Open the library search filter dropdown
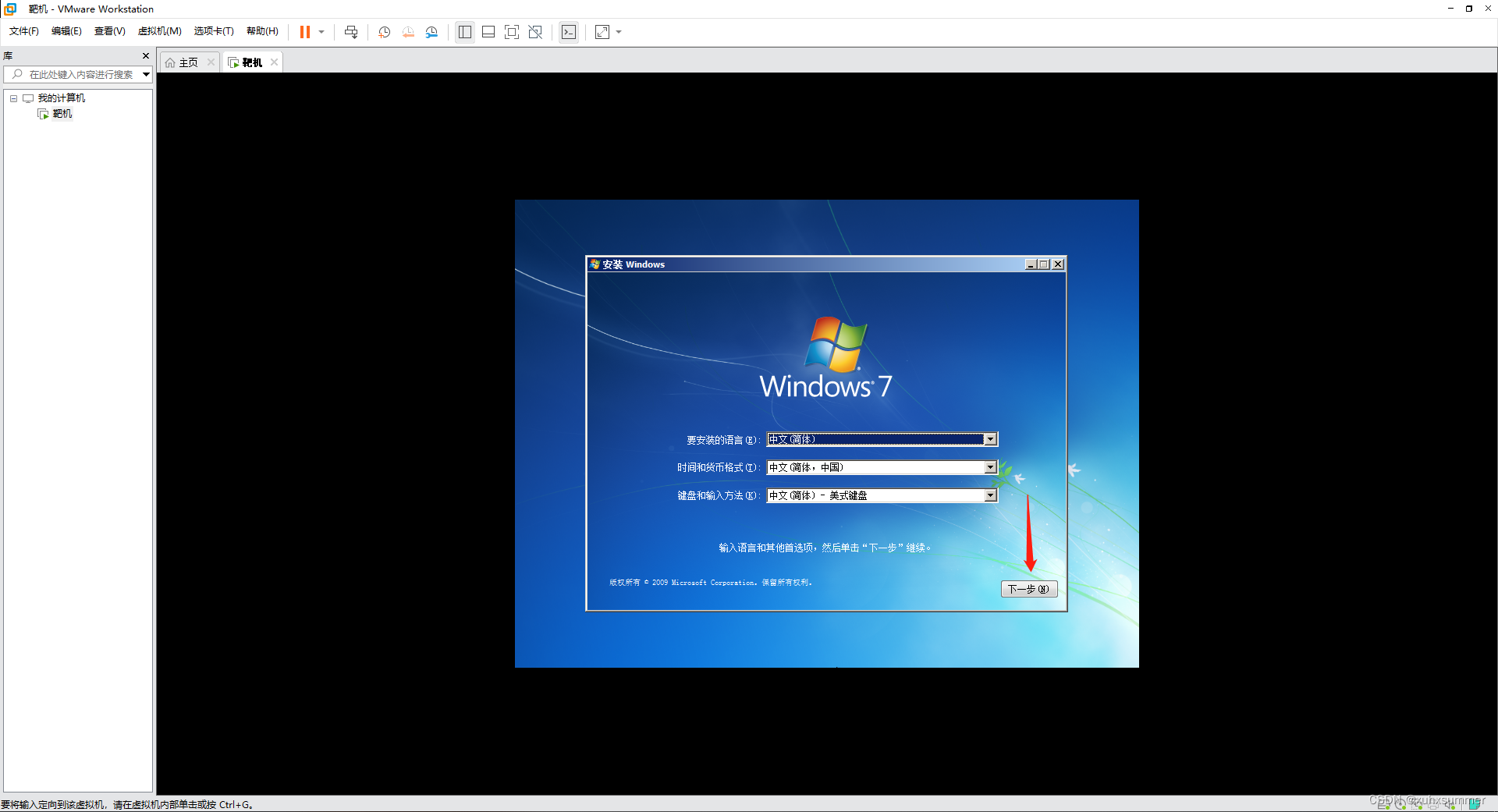 (146, 75)
